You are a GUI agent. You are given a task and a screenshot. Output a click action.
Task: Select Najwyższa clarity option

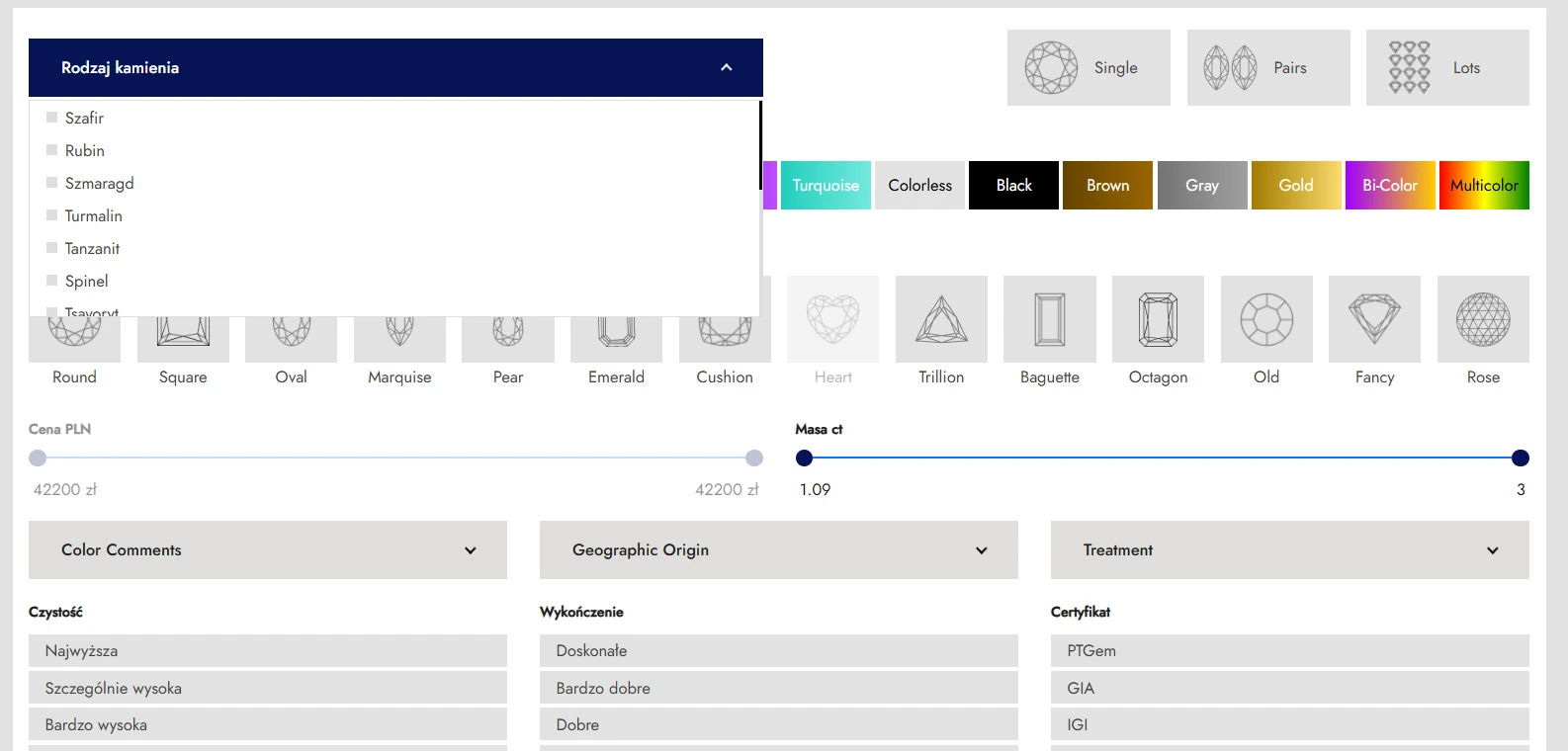pos(268,650)
